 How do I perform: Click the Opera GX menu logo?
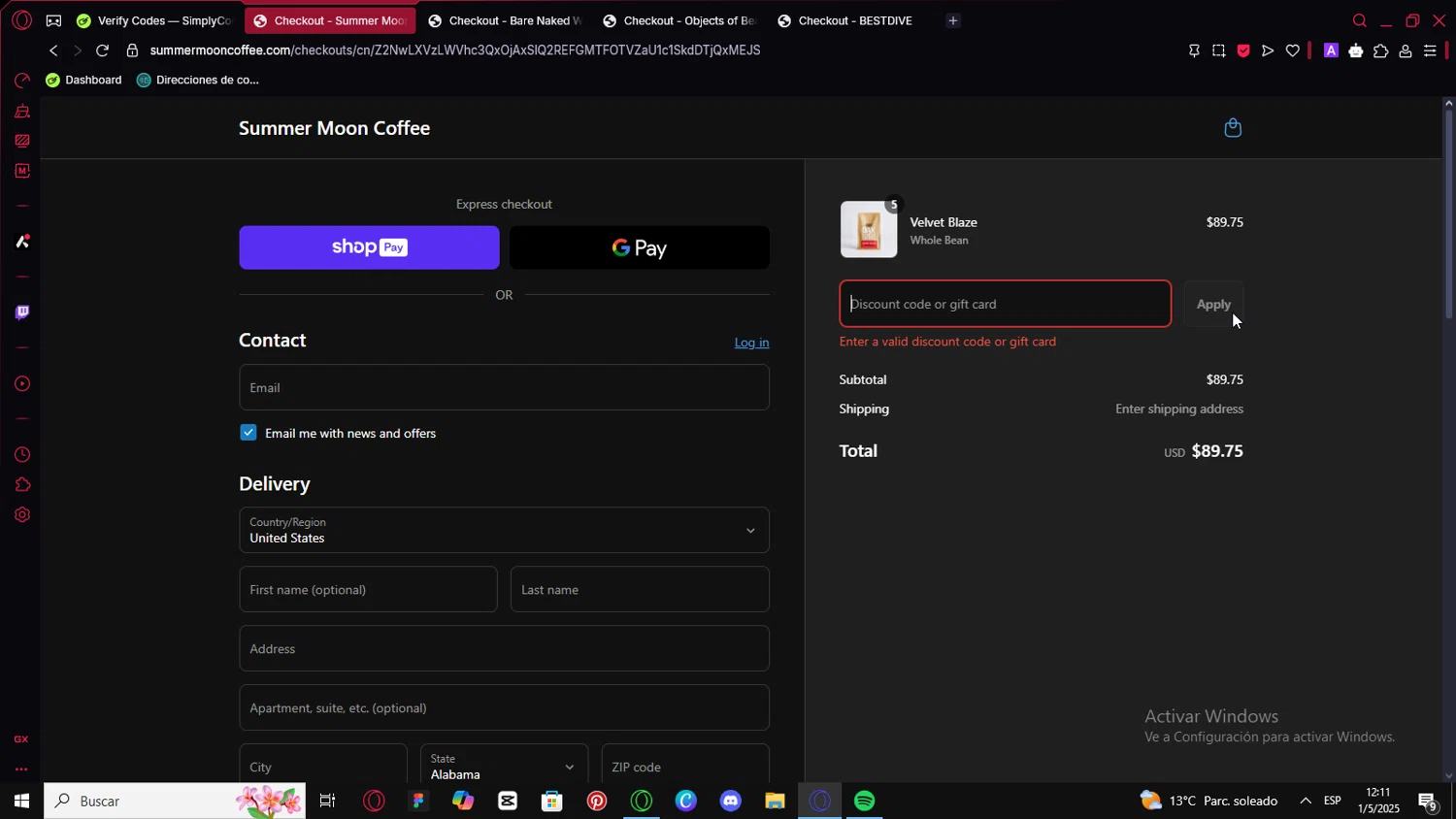21,20
